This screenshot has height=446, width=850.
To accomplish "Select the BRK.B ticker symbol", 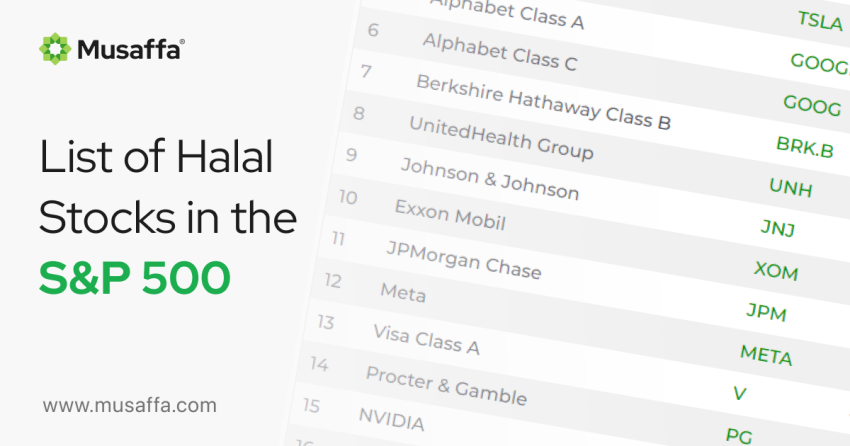I will [x=804, y=146].
